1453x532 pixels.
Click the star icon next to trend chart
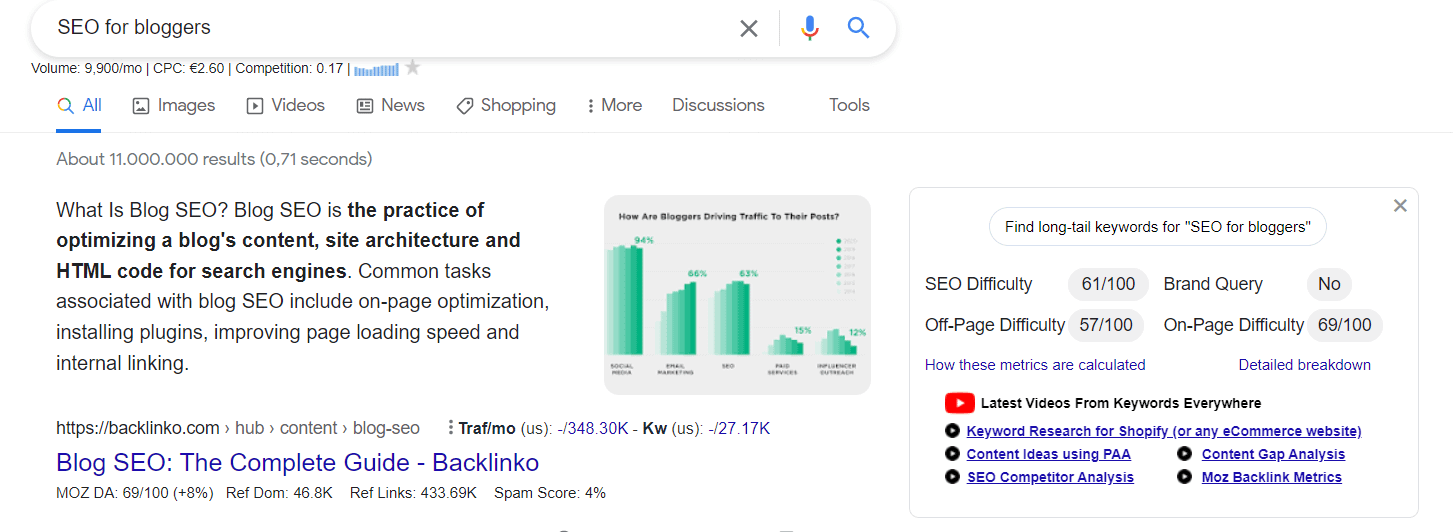[412, 68]
